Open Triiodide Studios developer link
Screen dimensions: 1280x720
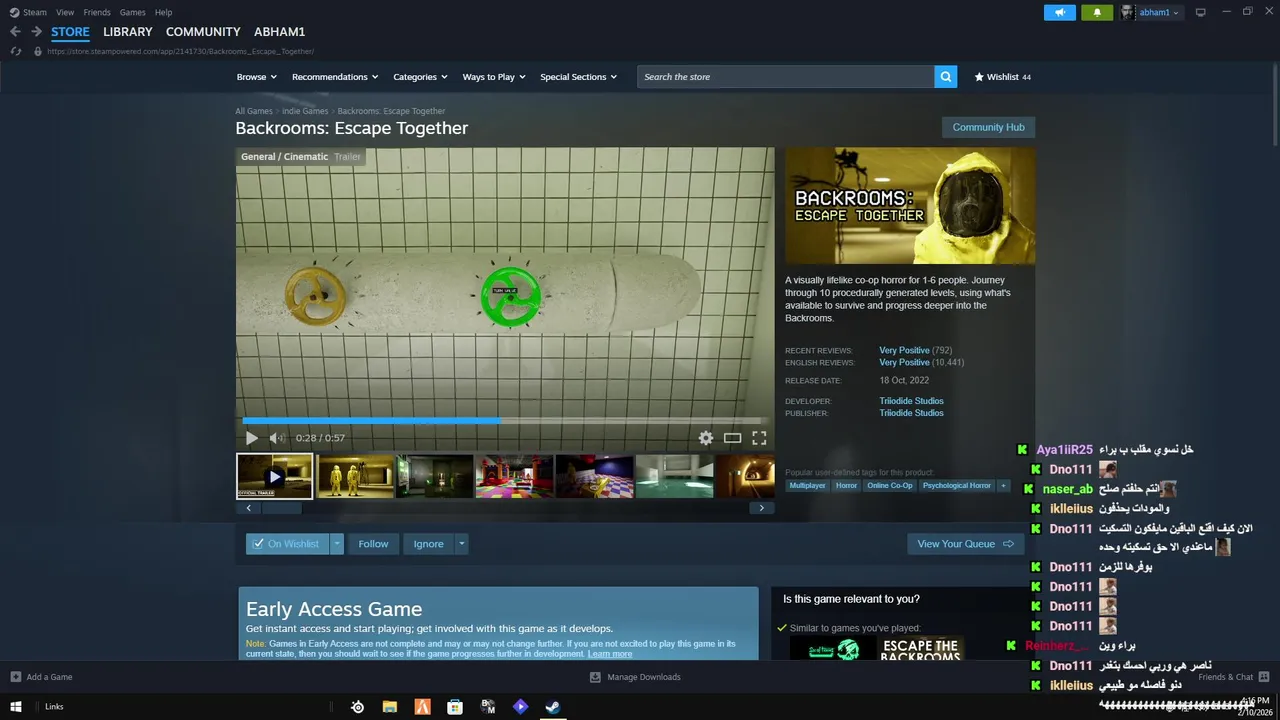pyautogui.click(x=911, y=401)
